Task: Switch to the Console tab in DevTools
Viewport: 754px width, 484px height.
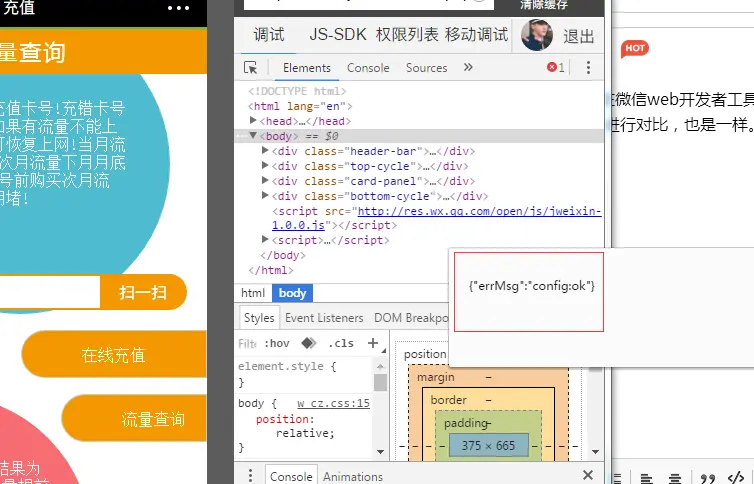Action: (x=368, y=68)
